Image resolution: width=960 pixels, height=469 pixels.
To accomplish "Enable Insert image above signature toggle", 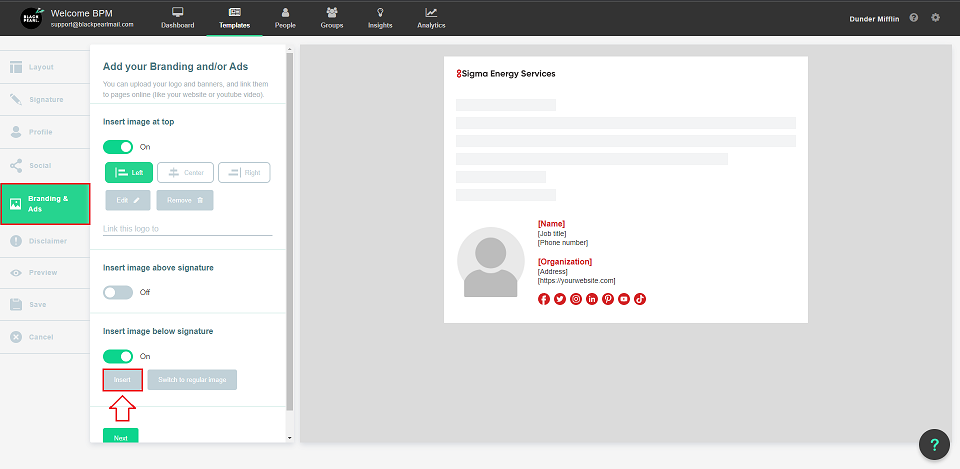I will [118, 292].
